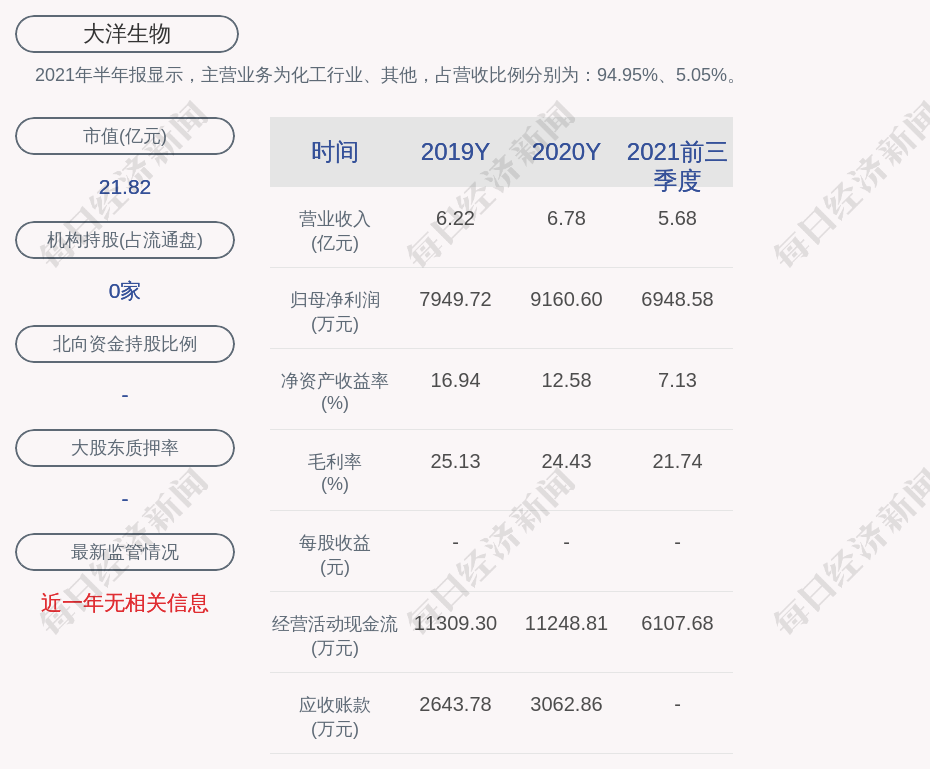Select receivables value 2643.78
This screenshot has width=930, height=769.
456,704
